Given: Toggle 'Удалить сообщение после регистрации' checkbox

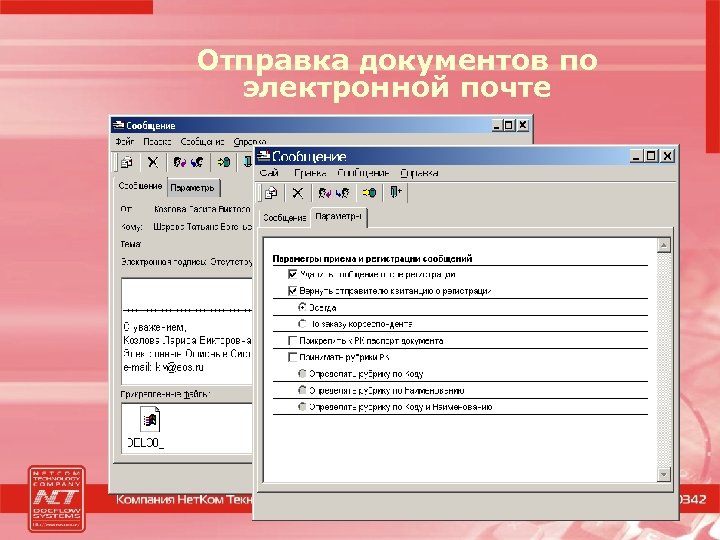Looking at the screenshot, I should click(x=292, y=274).
